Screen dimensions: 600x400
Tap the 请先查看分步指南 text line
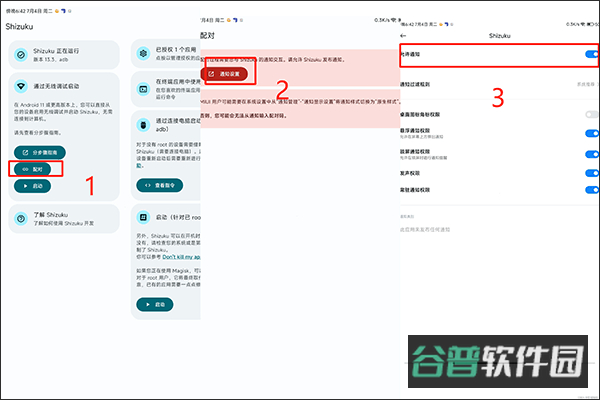(x=38, y=133)
